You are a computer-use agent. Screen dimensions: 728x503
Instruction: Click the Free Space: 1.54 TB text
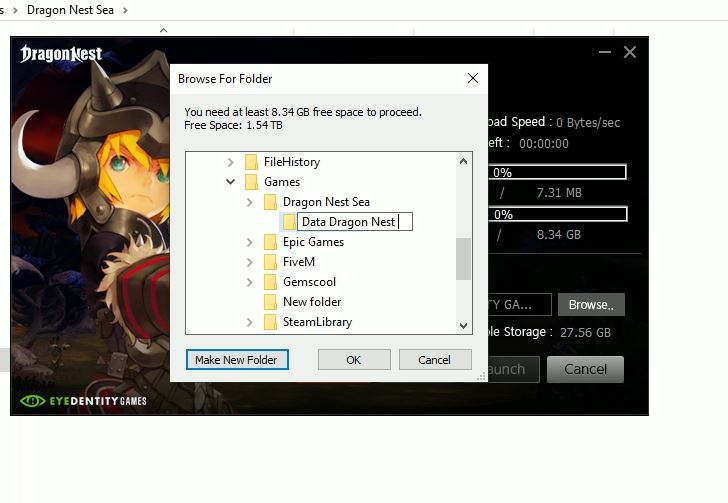point(233,125)
